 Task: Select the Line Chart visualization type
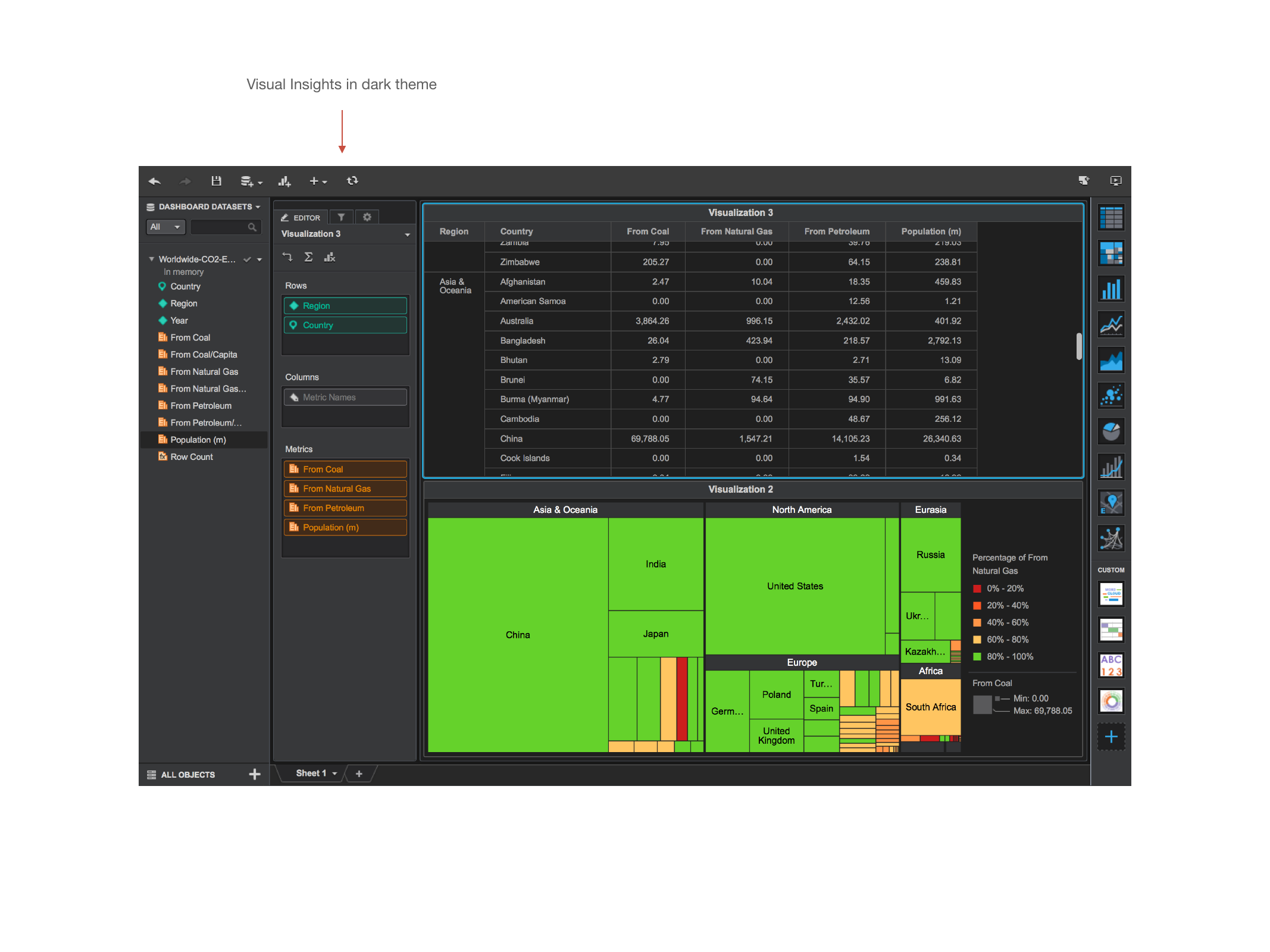[x=1111, y=325]
